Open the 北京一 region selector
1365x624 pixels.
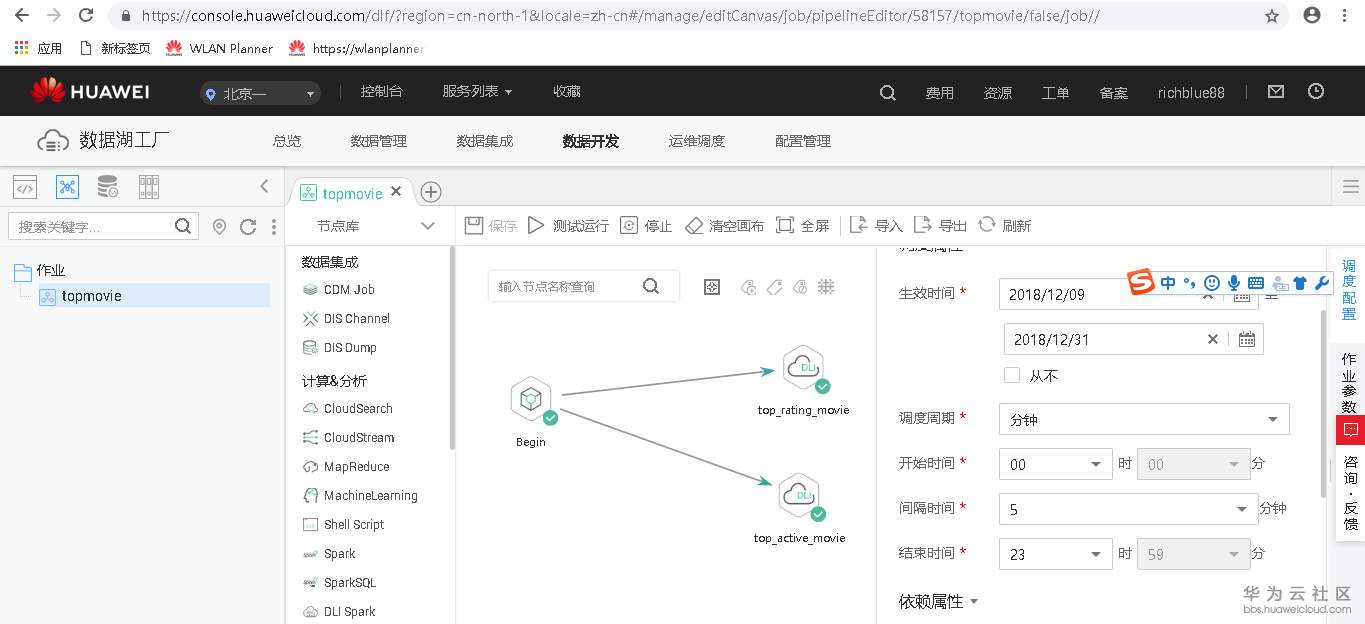[x=260, y=93]
